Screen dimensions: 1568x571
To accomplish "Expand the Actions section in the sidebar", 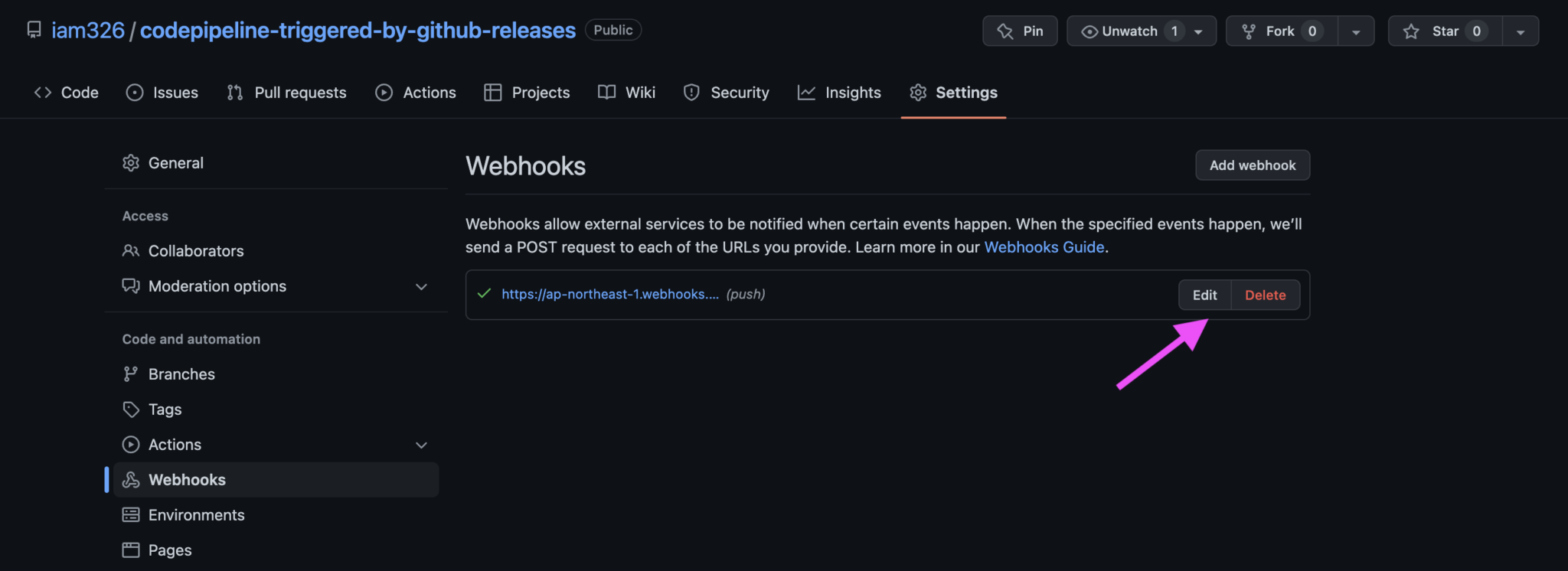I will pos(422,444).
